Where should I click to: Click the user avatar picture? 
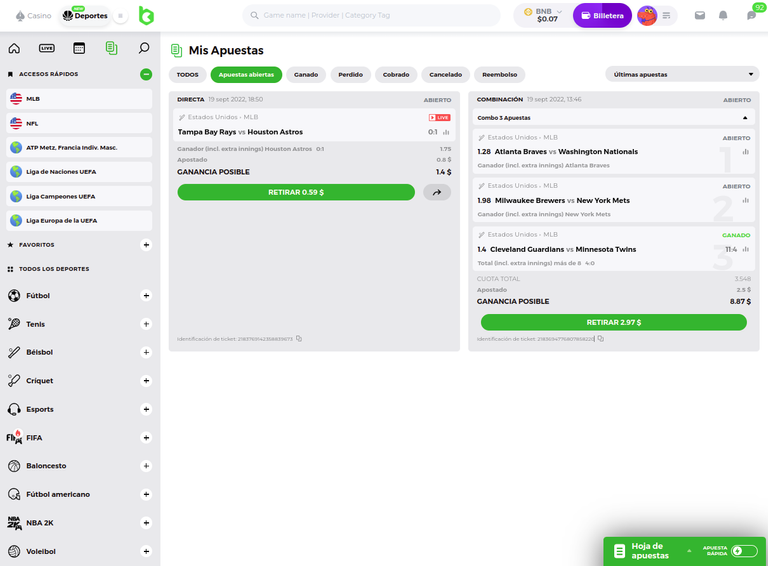click(x=647, y=16)
